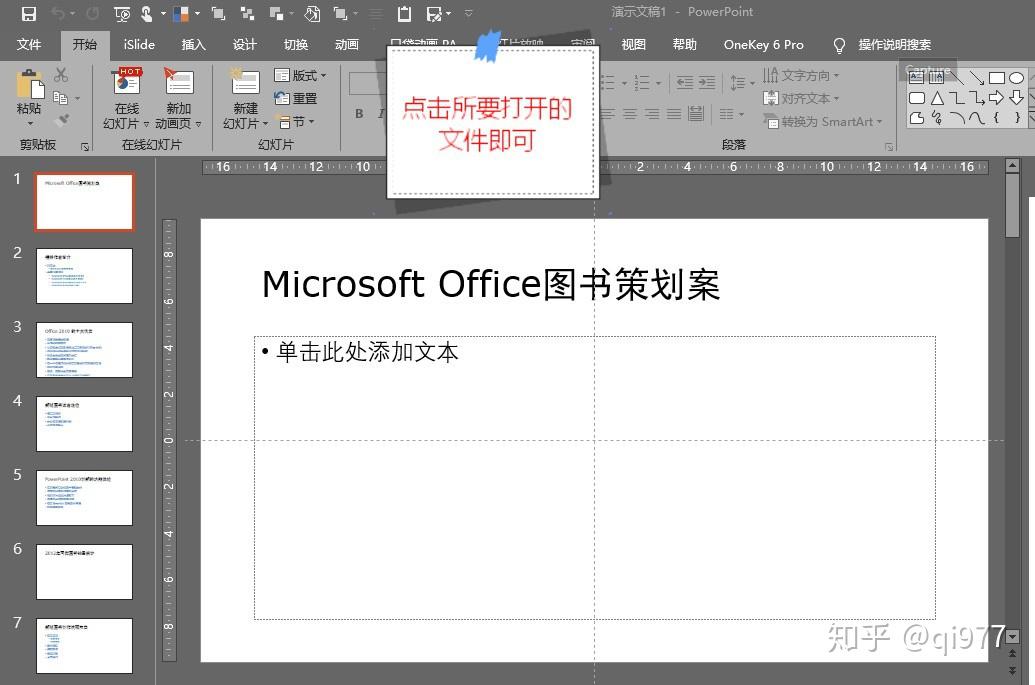1035x685 pixels.
Task: Pick the oval shape from gallery
Action: (1017, 78)
